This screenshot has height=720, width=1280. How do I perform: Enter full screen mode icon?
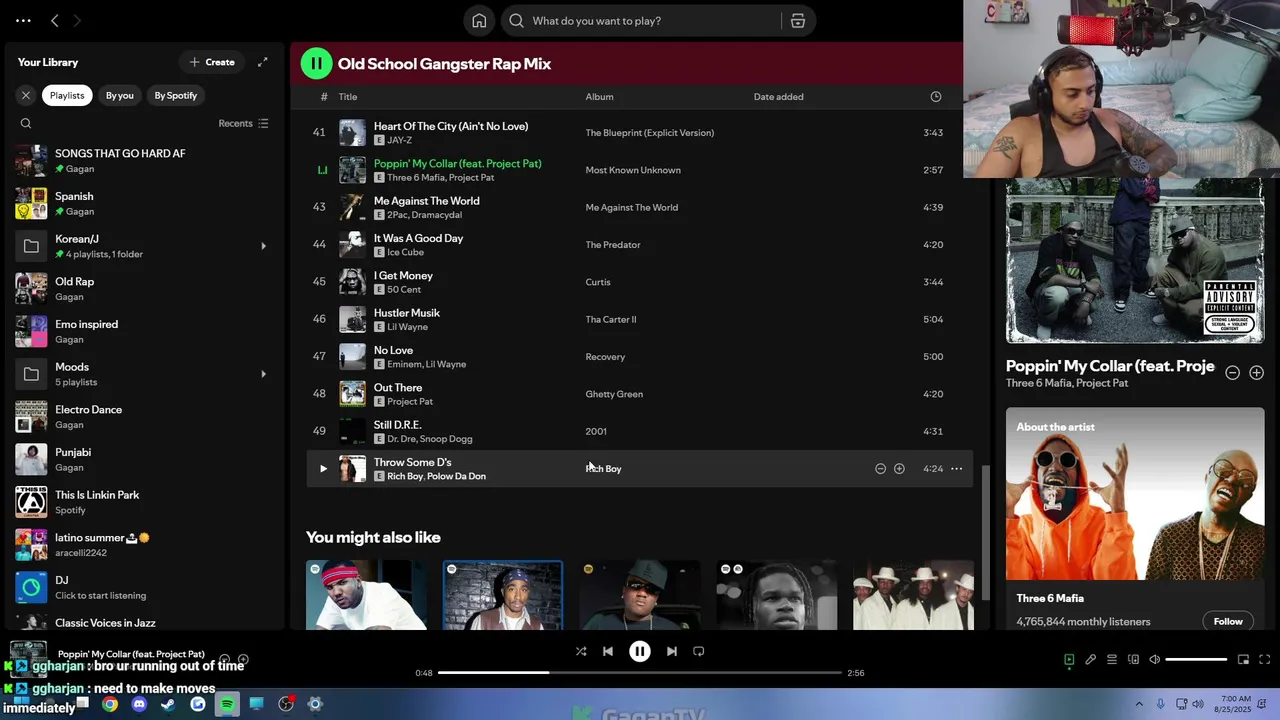(1264, 659)
